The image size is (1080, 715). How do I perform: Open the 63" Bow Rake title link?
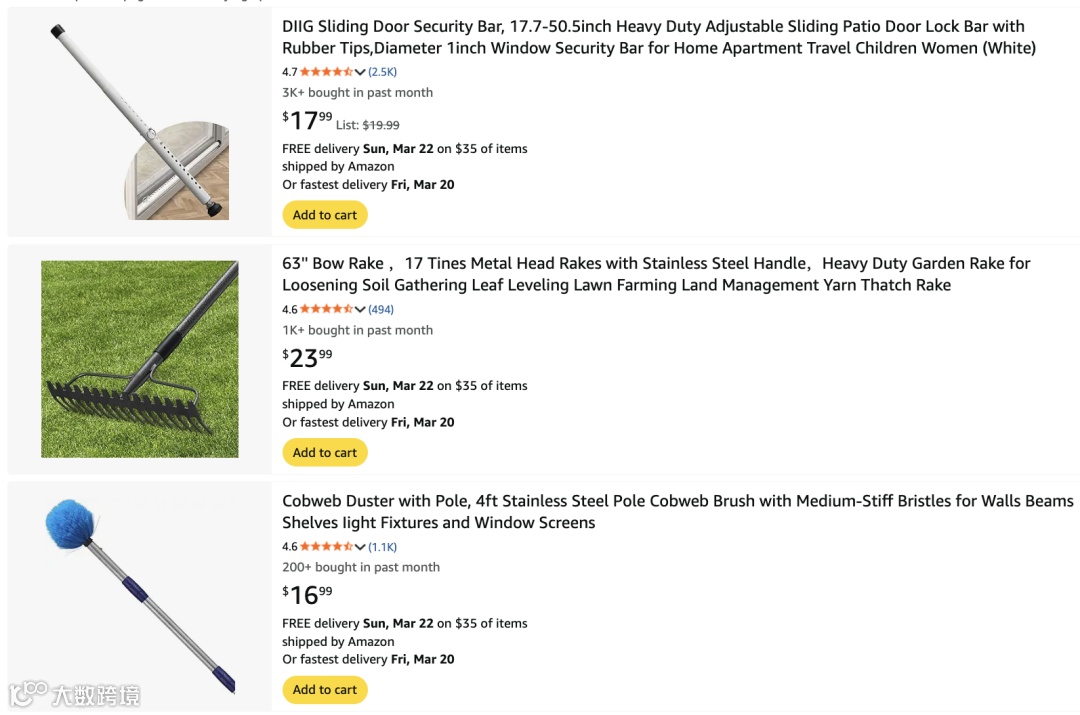pos(655,274)
